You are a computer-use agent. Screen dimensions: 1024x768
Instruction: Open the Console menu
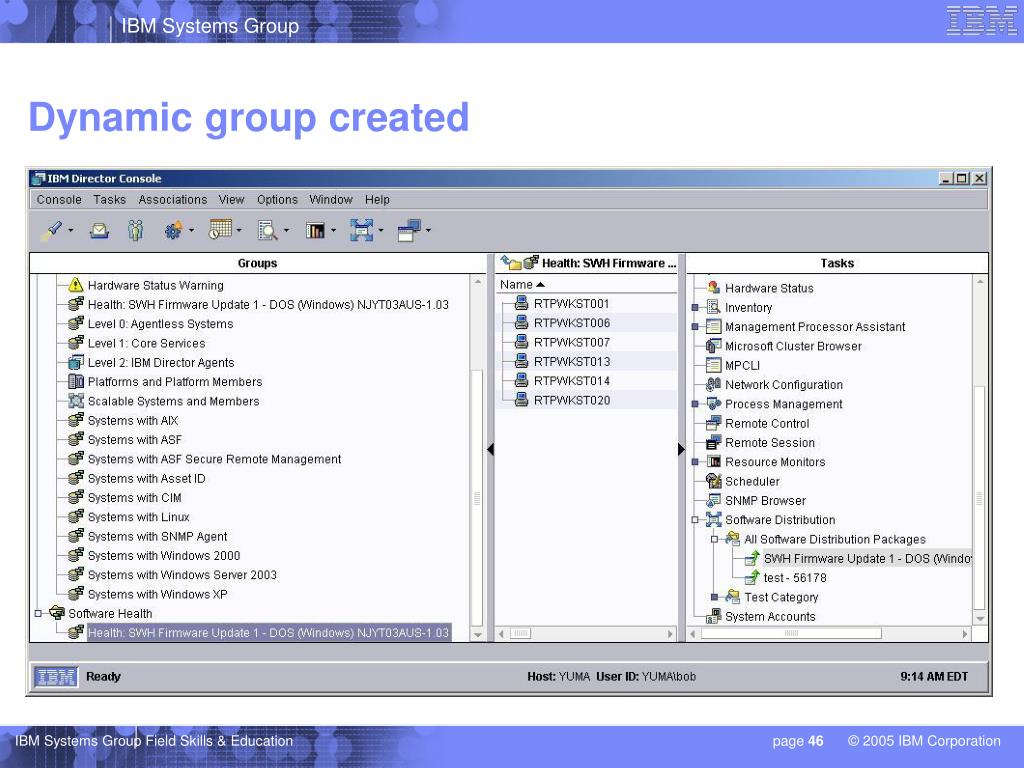click(x=59, y=199)
